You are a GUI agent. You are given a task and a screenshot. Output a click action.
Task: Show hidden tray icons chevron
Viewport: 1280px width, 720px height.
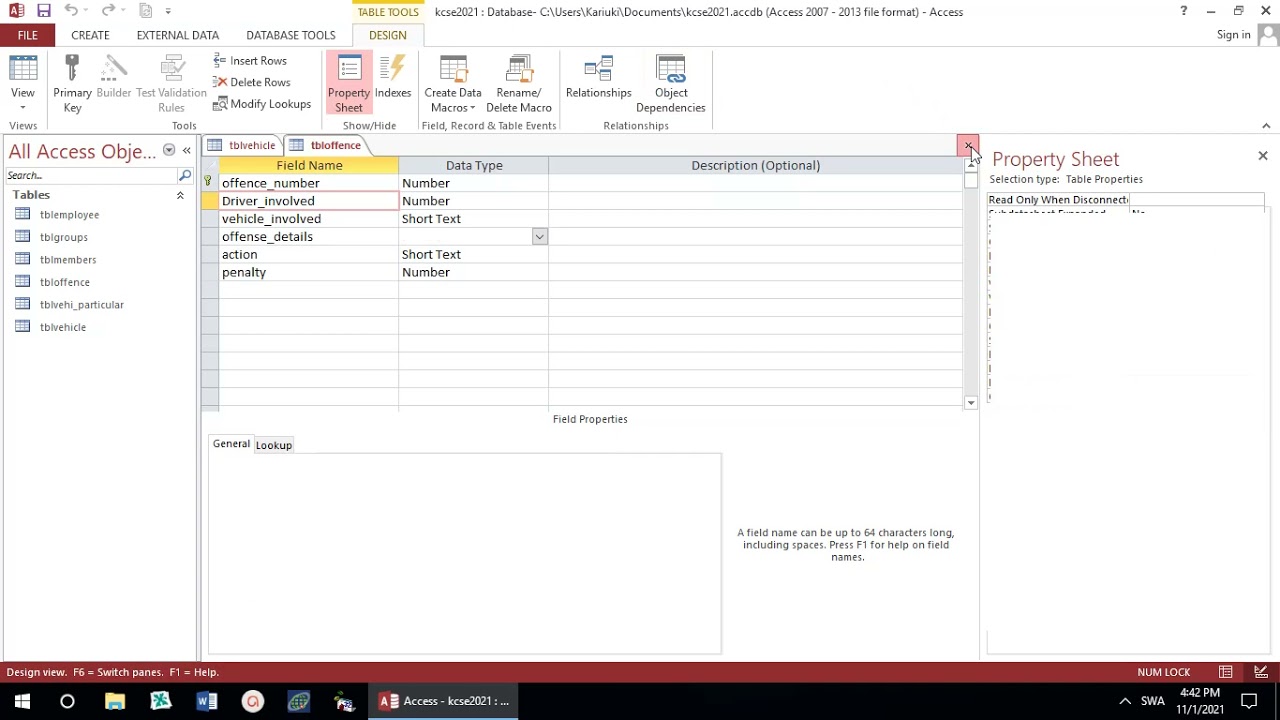click(x=1125, y=701)
